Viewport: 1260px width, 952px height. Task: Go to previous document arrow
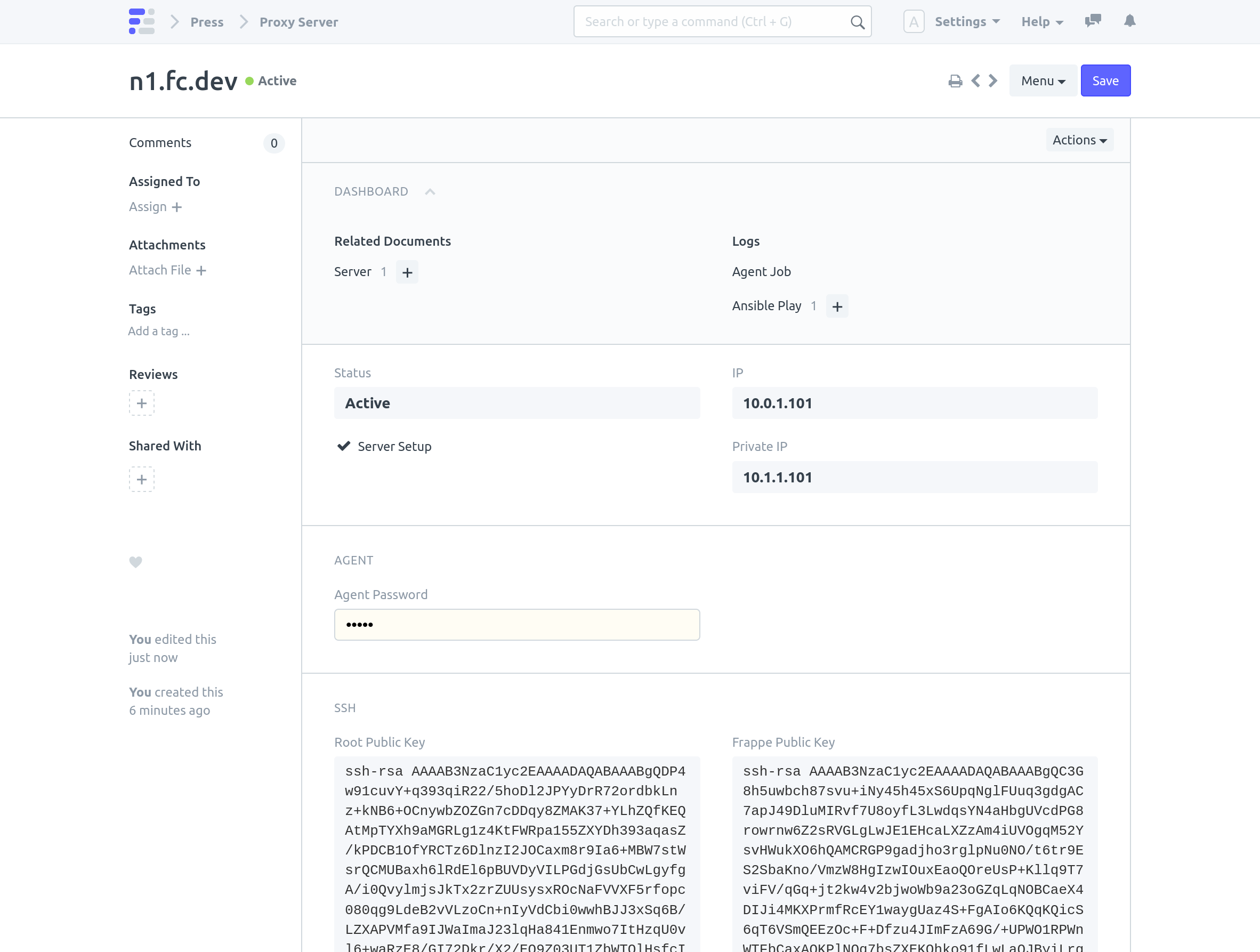975,81
